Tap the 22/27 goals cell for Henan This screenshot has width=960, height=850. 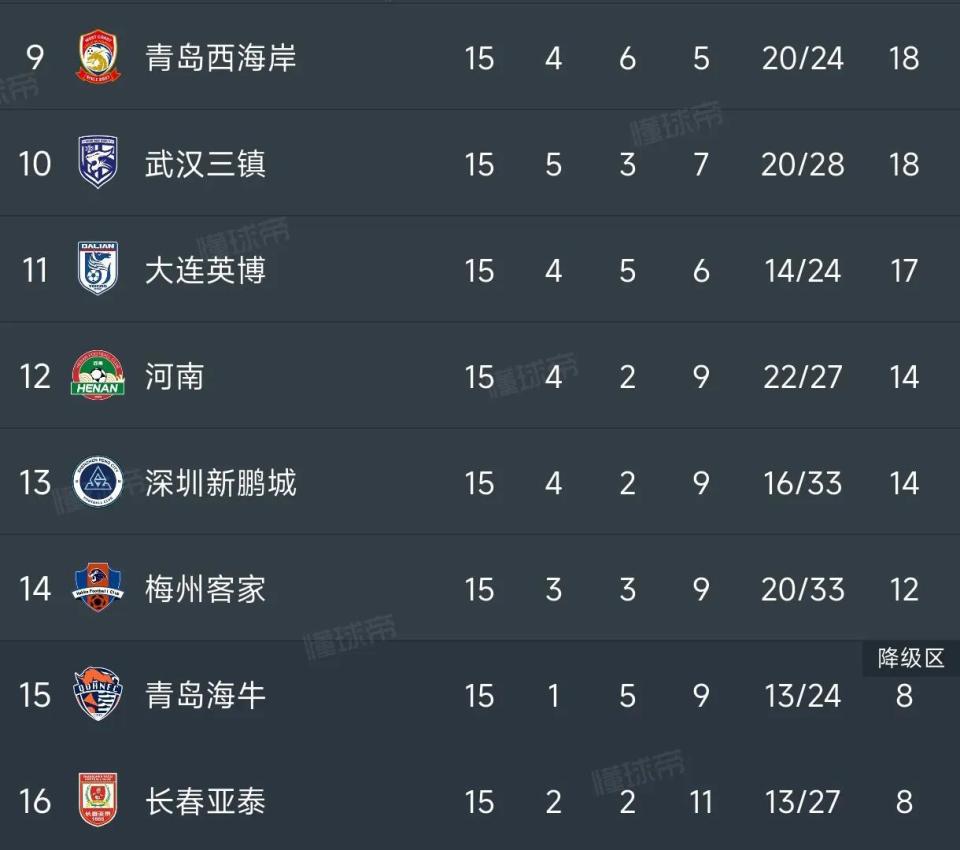(803, 377)
